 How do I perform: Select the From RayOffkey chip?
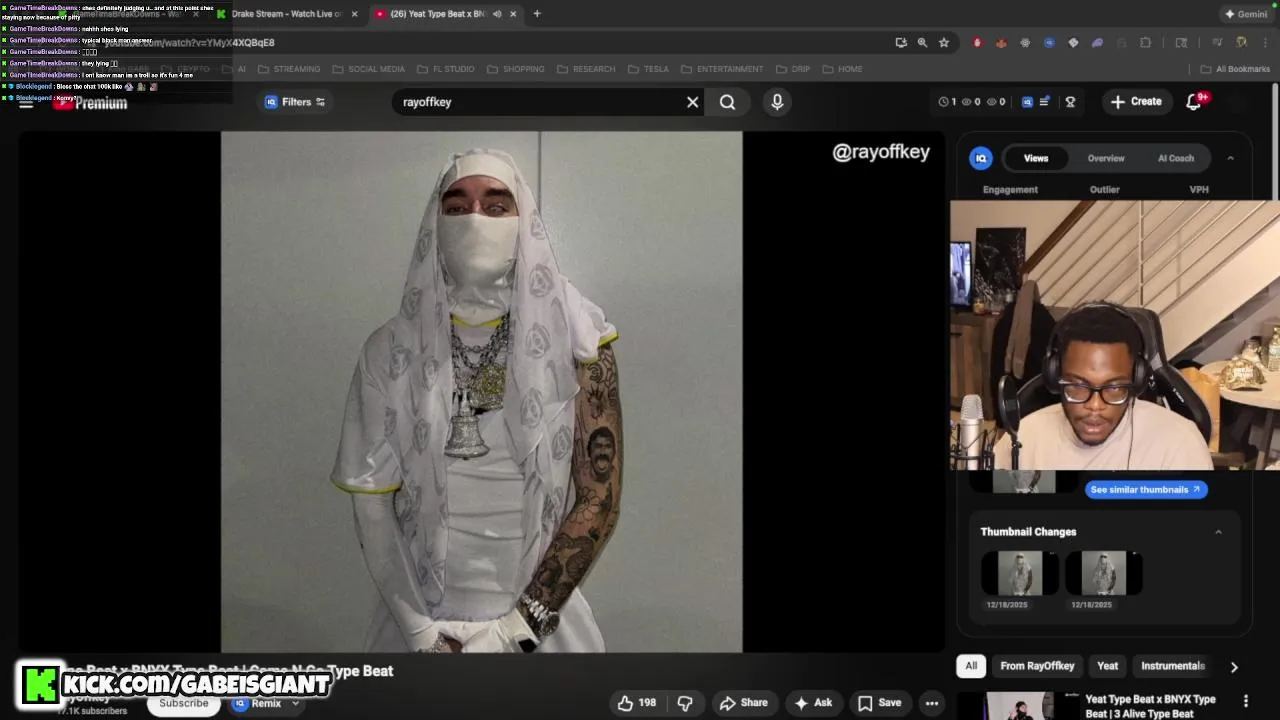click(1037, 666)
